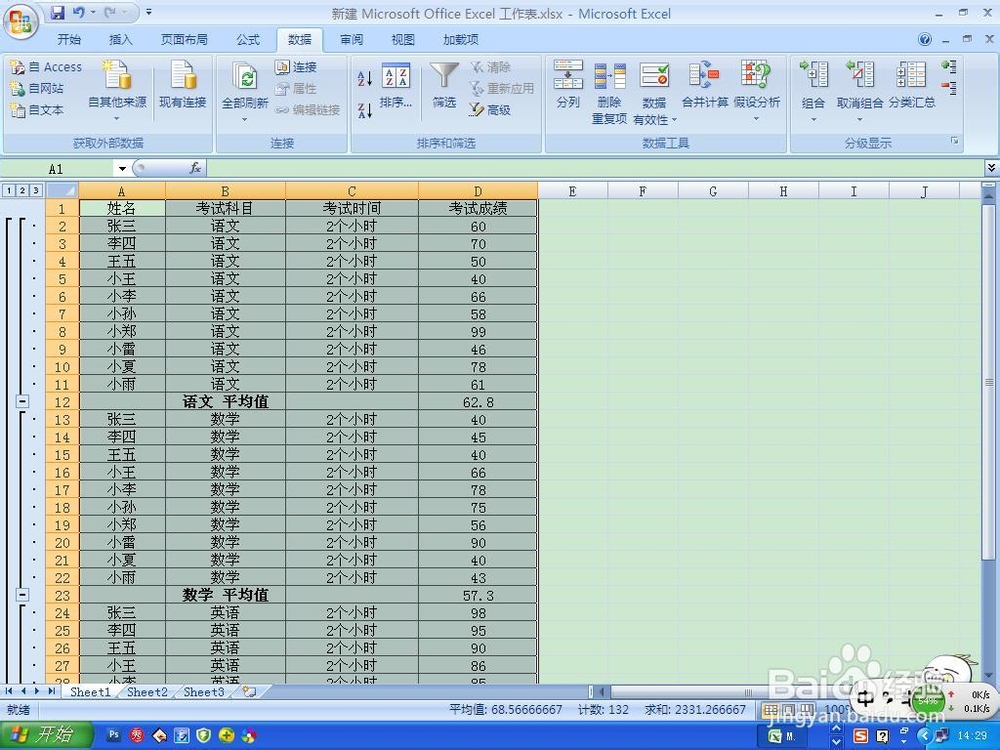This screenshot has height=750, width=1000.
Task: Switch to Sheet2
Action: (147, 692)
